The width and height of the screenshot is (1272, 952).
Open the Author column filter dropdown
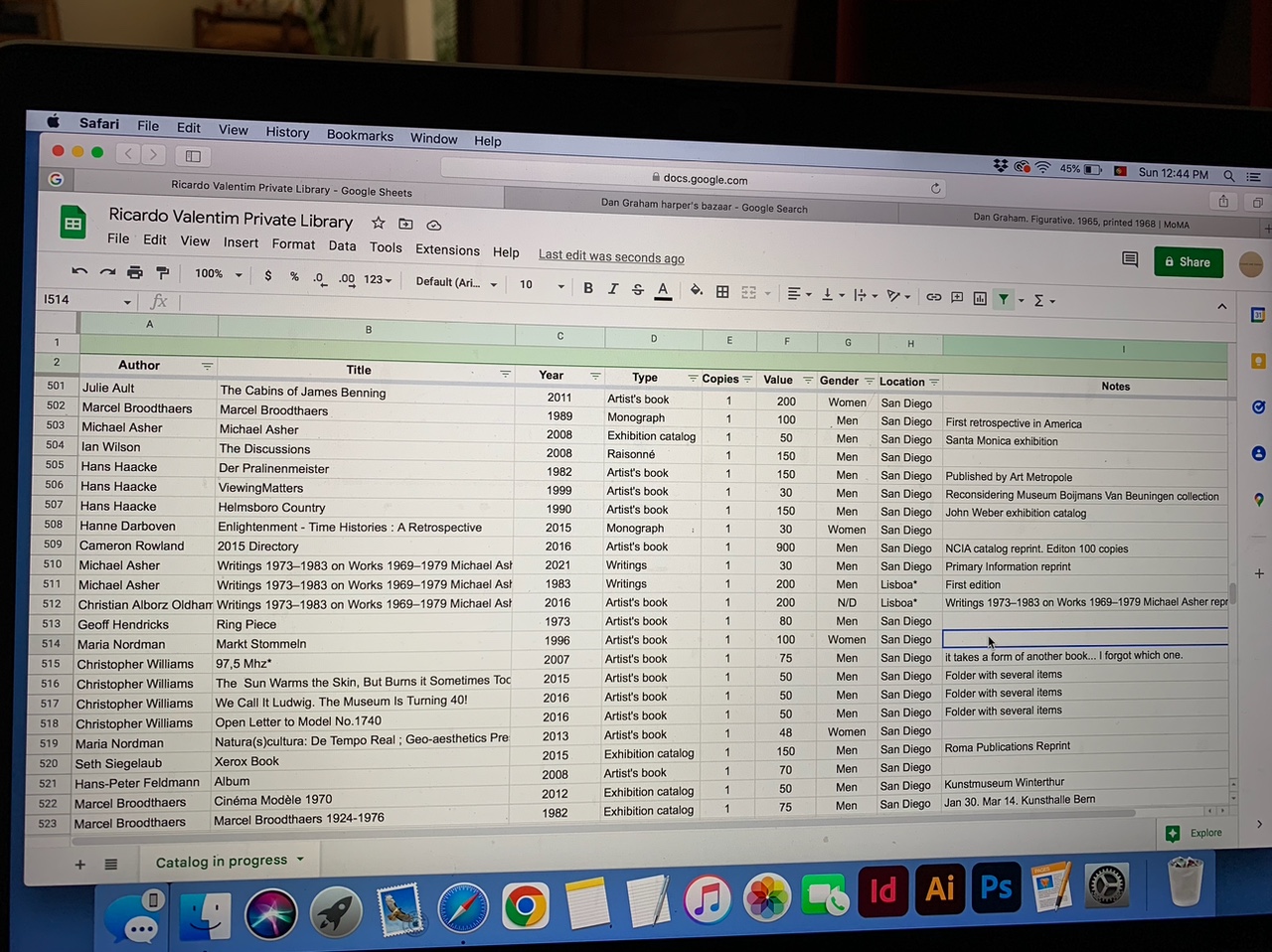tap(207, 367)
